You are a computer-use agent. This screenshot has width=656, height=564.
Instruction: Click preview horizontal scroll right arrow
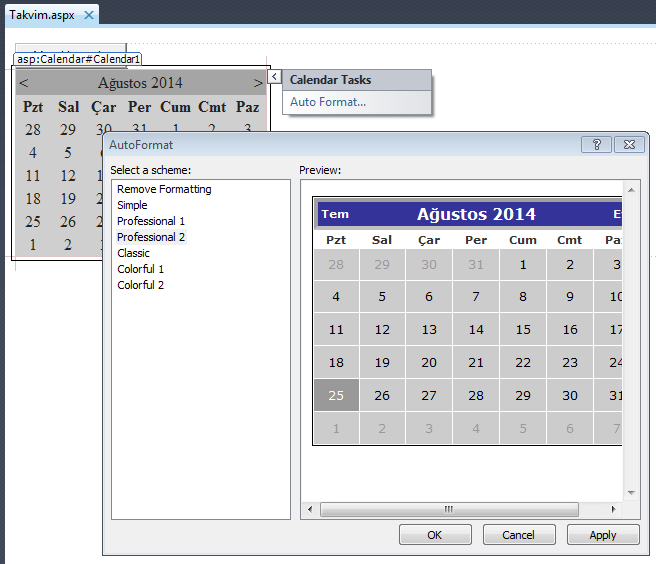(614, 509)
